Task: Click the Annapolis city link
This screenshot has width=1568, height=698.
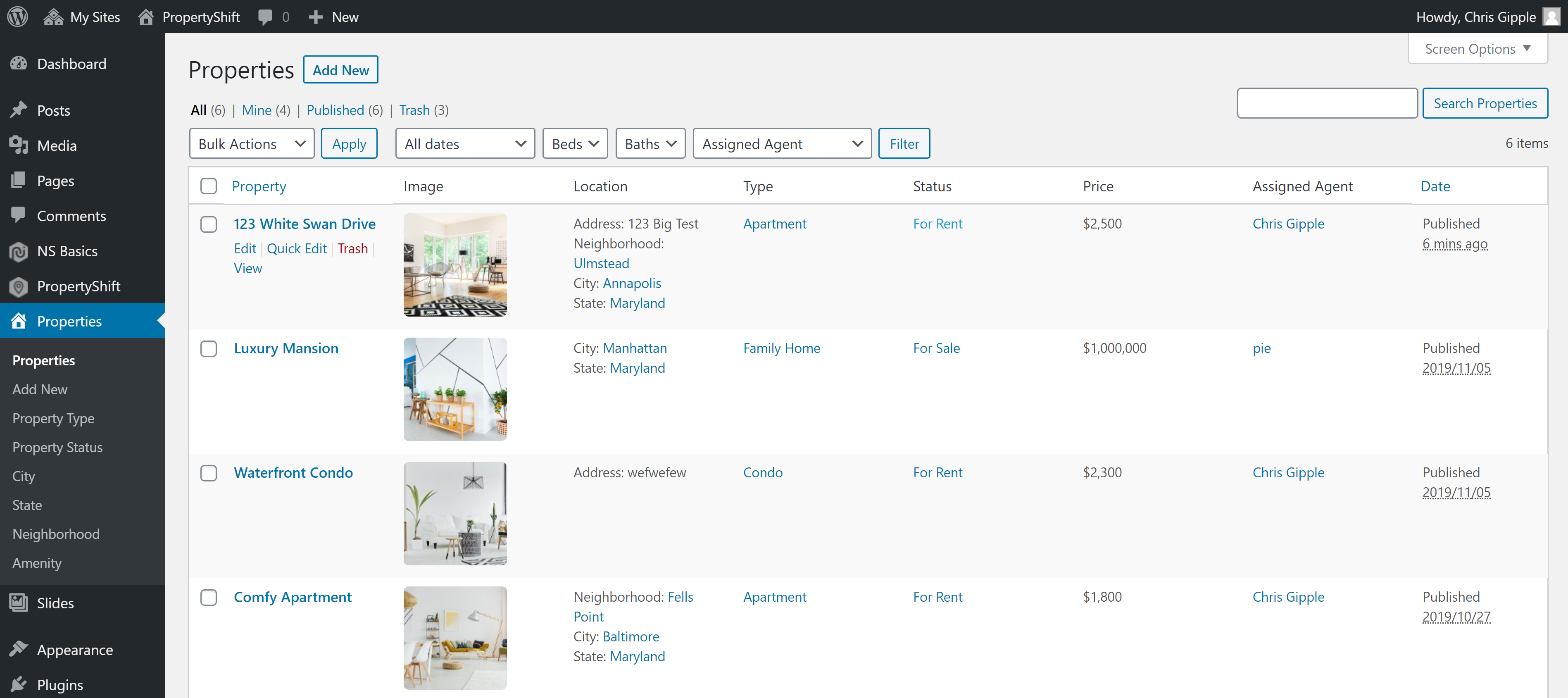Action: coord(631,283)
